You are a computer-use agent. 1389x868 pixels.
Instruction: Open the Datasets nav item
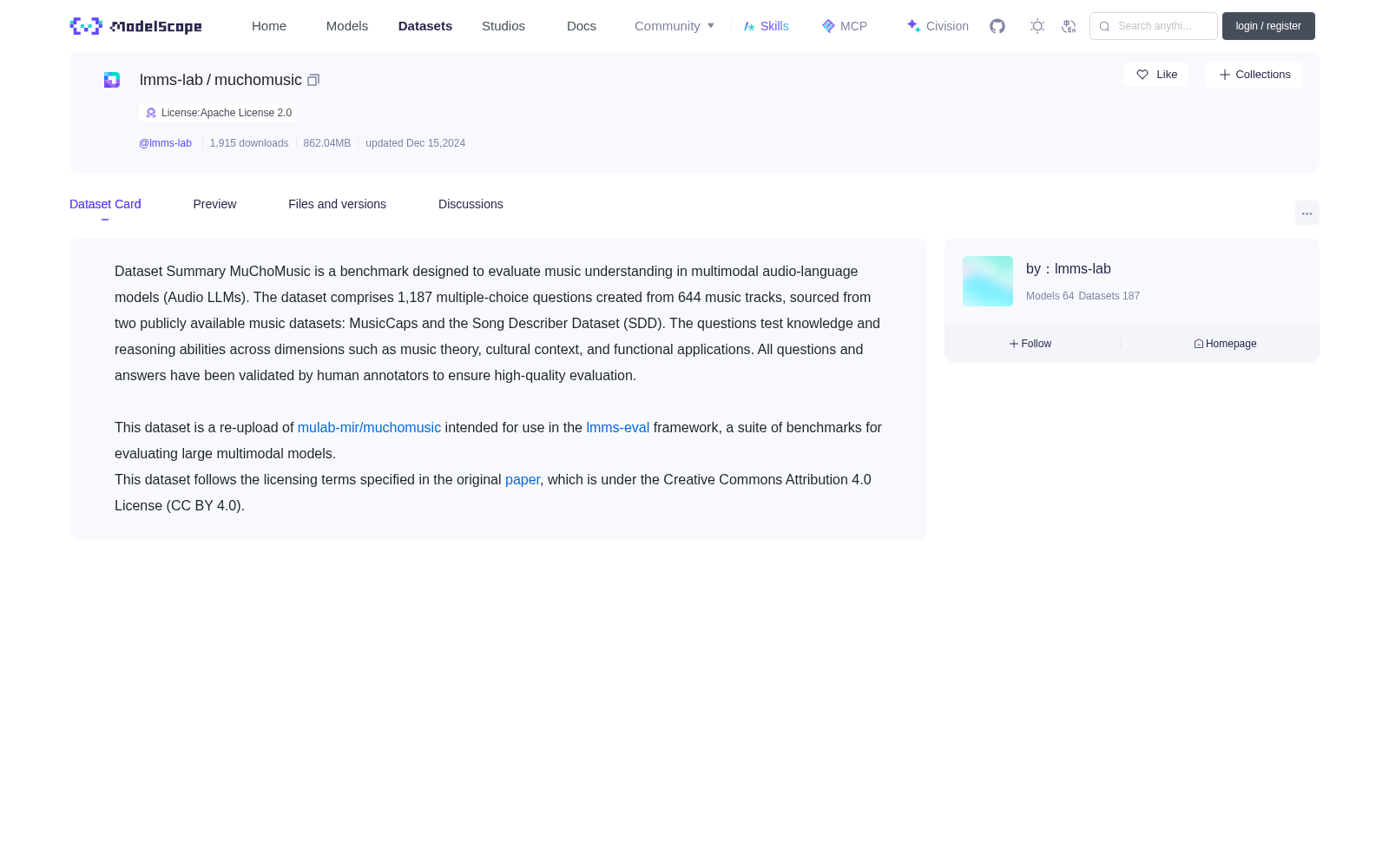click(425, 26)
